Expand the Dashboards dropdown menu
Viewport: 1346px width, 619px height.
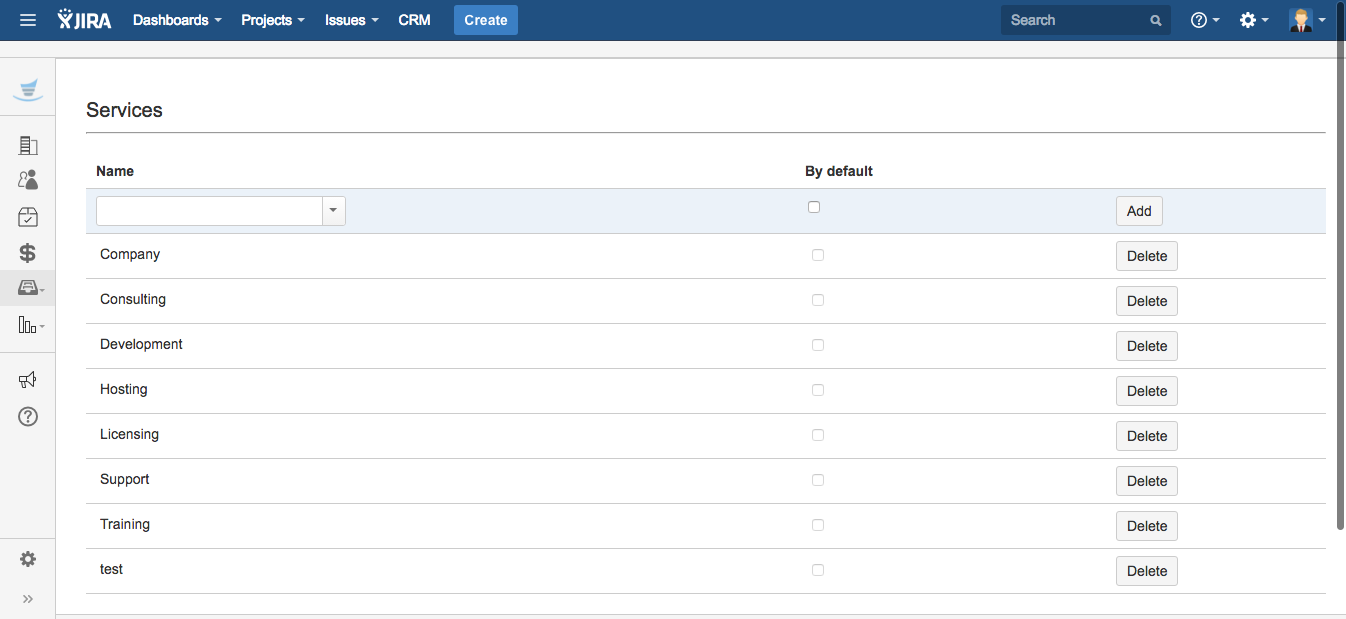tap(177, 20)
